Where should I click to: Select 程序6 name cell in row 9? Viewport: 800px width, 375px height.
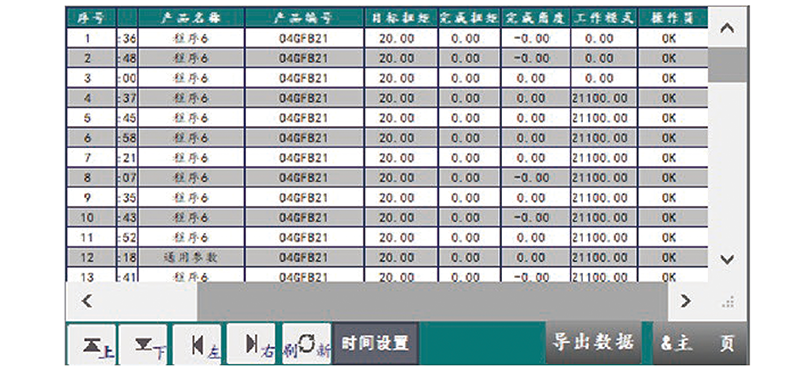point(191,198)
